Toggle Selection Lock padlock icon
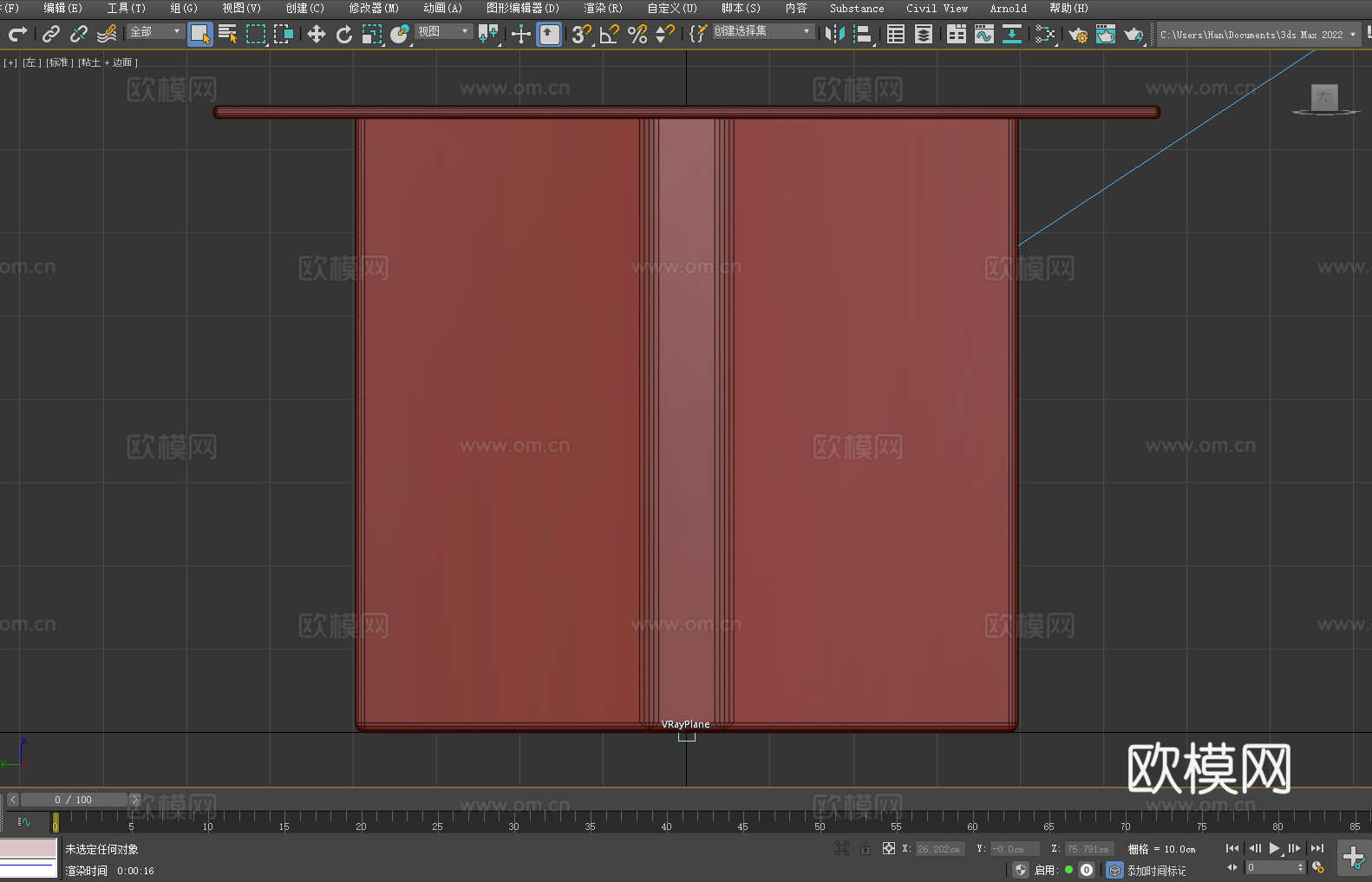Screen dimensions: 1372x882 click(x=866, y=848)
